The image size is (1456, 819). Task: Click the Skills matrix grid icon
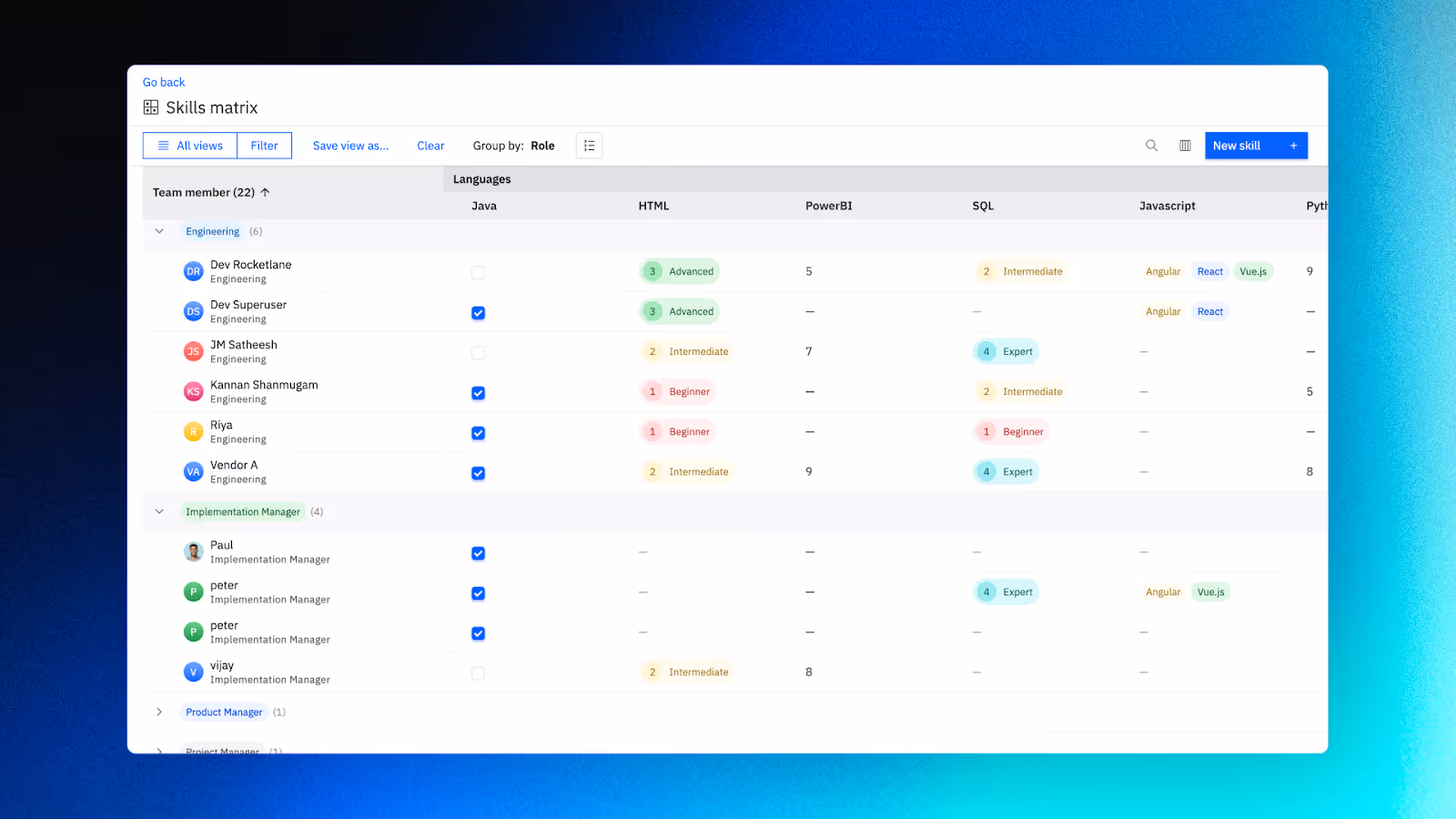[x=151, y=107]
